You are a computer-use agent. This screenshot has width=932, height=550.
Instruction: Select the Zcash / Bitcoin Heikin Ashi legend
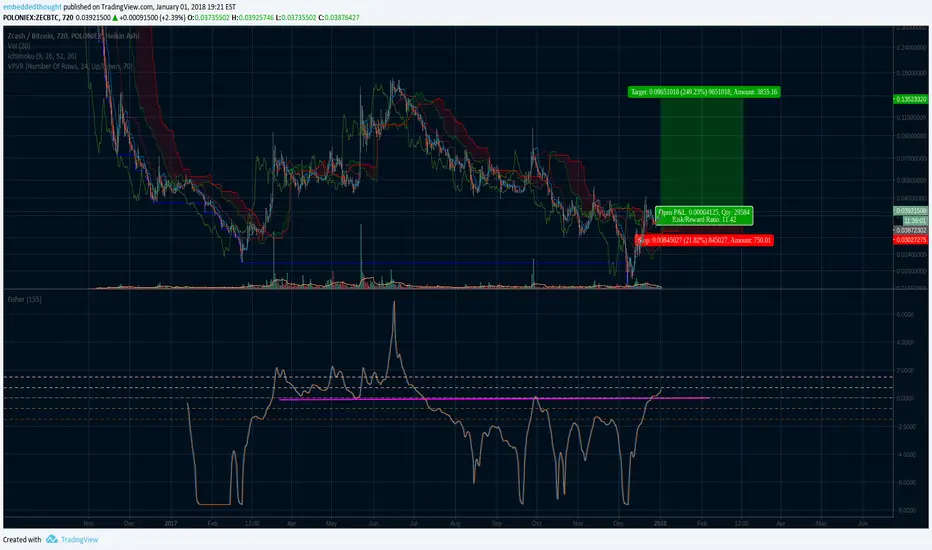tap(73, 36)
